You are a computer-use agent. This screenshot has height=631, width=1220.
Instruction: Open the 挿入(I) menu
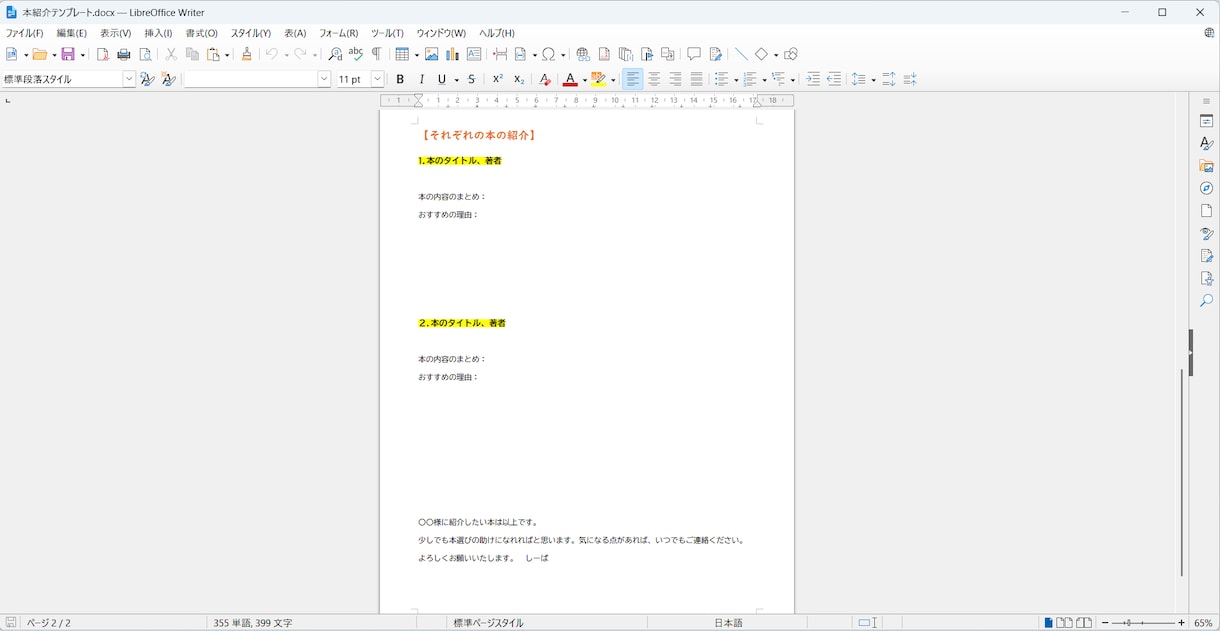(x=158, y=33)
